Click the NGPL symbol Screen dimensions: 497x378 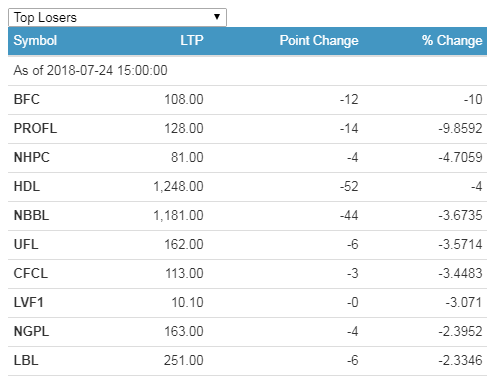[x=31, y=331]
